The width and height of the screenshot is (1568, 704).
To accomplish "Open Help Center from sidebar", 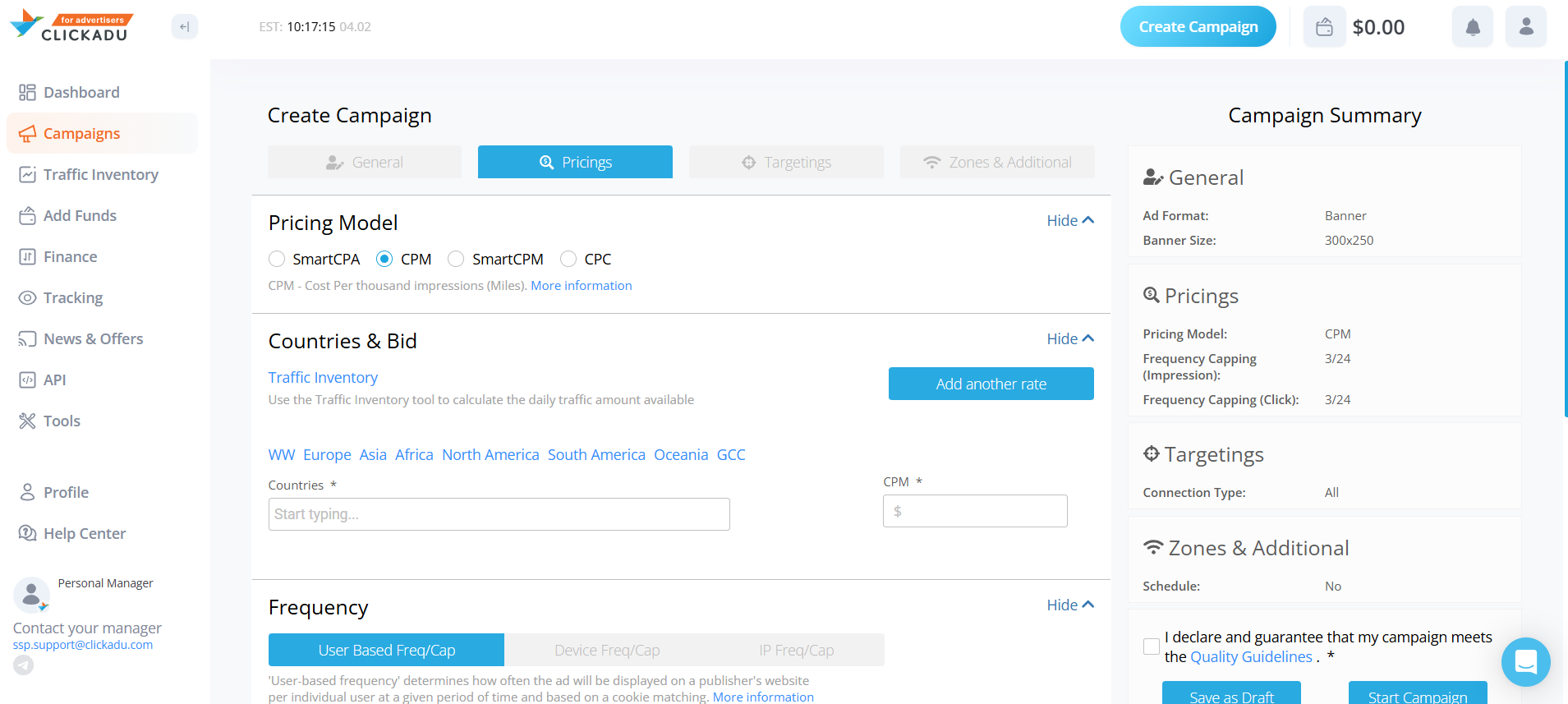I will [x=85, y=533].
